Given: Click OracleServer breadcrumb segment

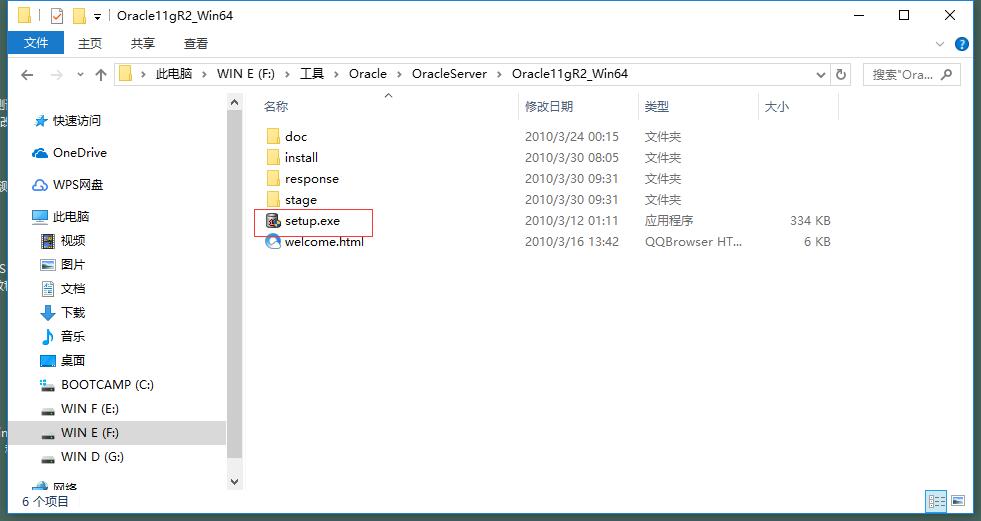Looking at the screenshot, I should click(449, 74).
